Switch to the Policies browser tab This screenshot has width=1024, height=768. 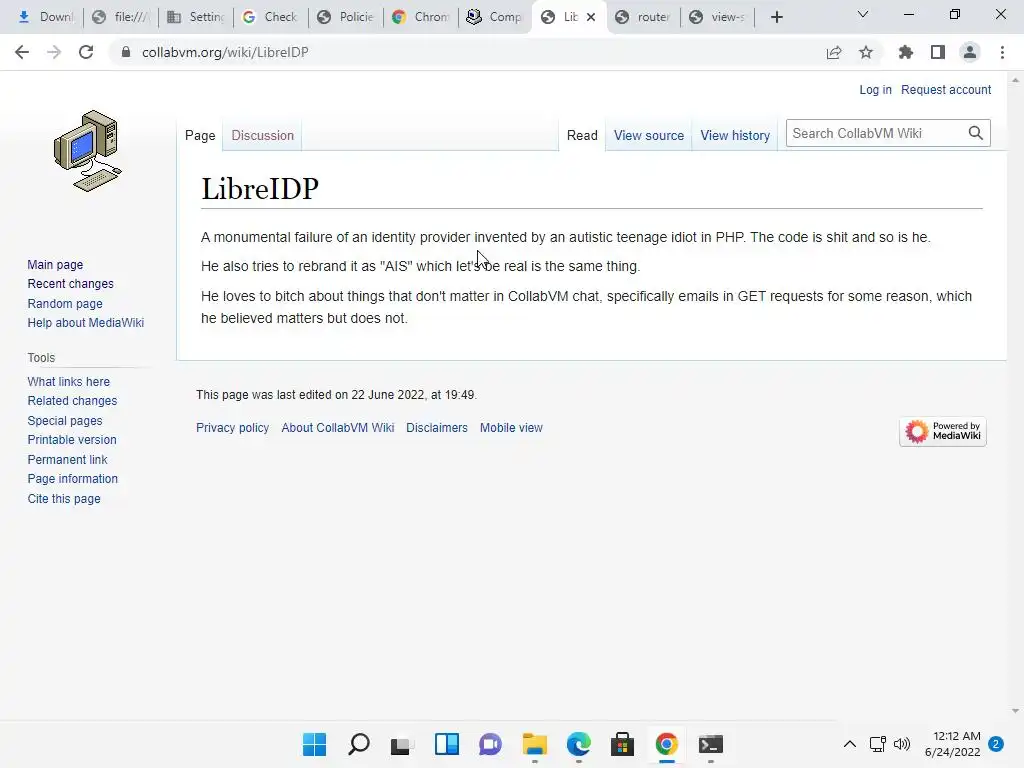click(x=346, y=17)
